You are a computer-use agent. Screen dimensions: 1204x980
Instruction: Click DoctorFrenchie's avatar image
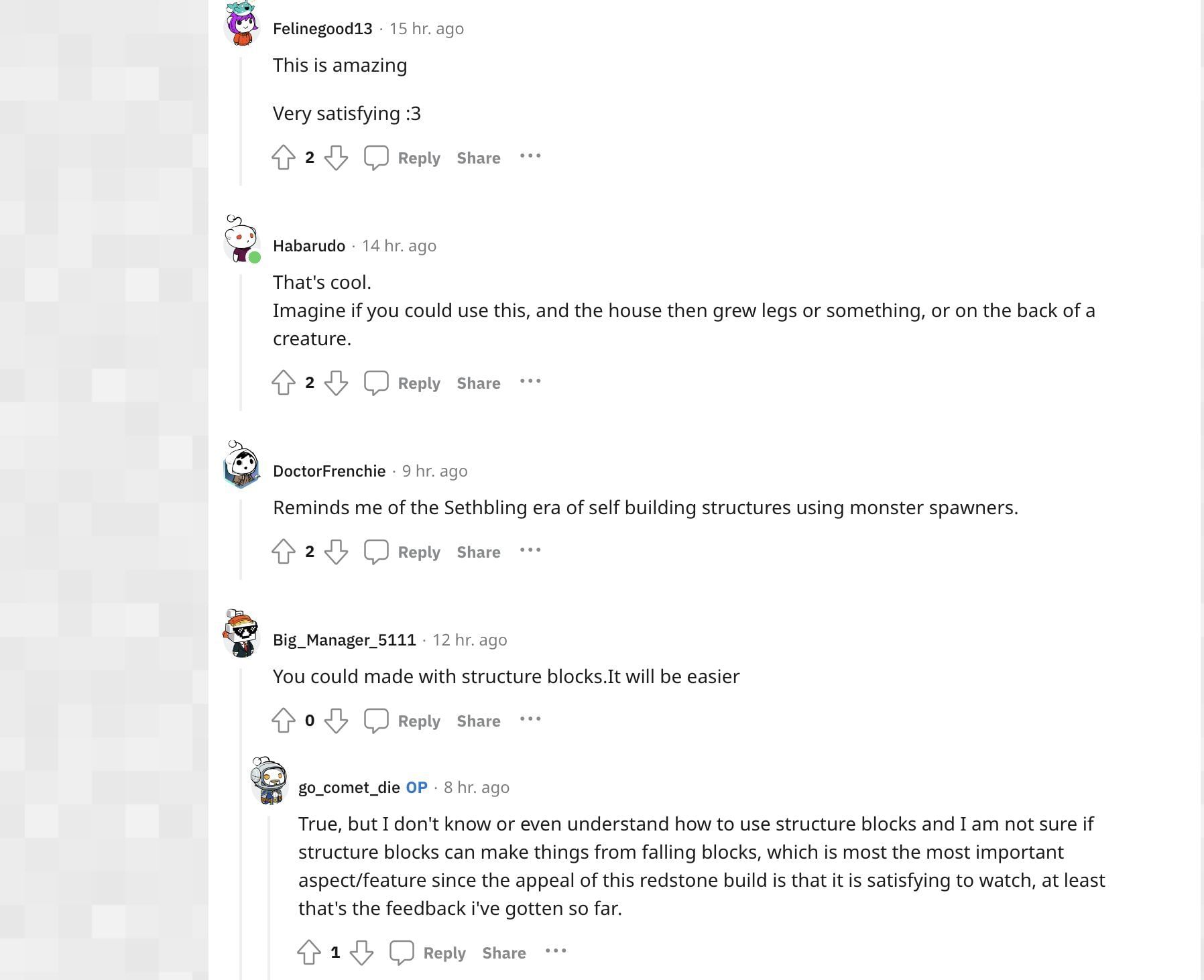[241, 465]
